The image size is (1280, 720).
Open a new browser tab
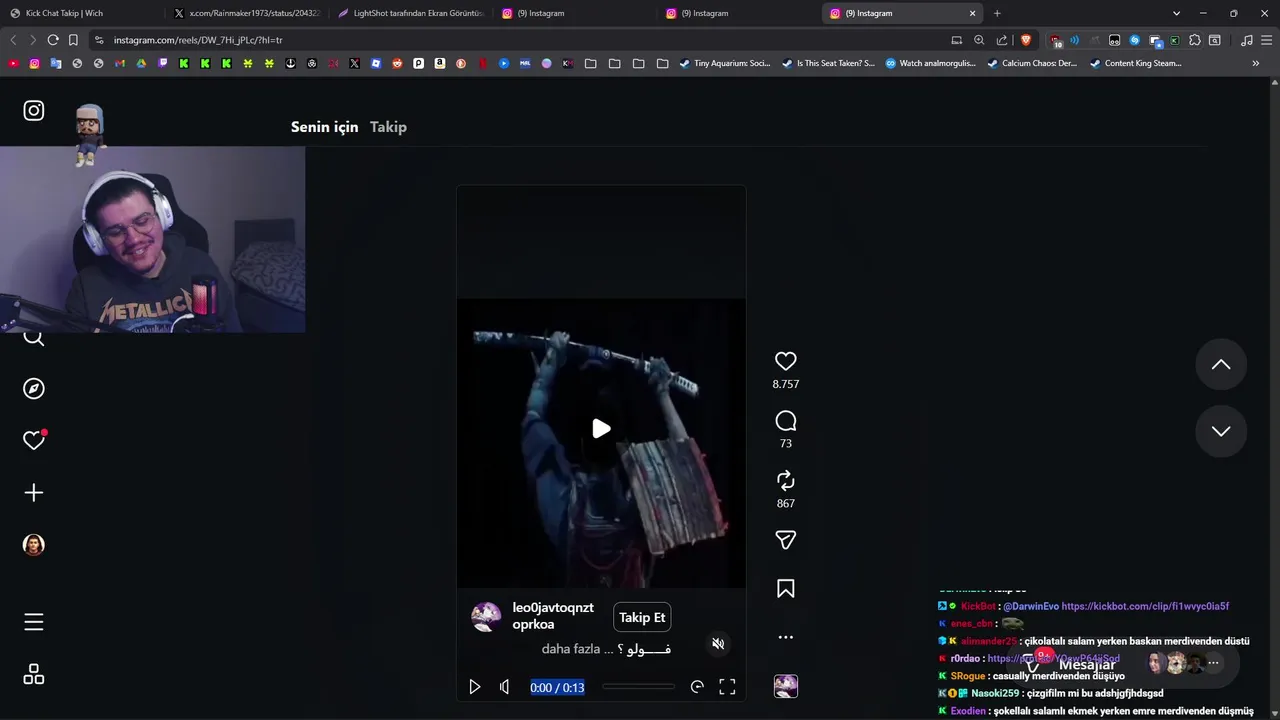tap(997, 13)
